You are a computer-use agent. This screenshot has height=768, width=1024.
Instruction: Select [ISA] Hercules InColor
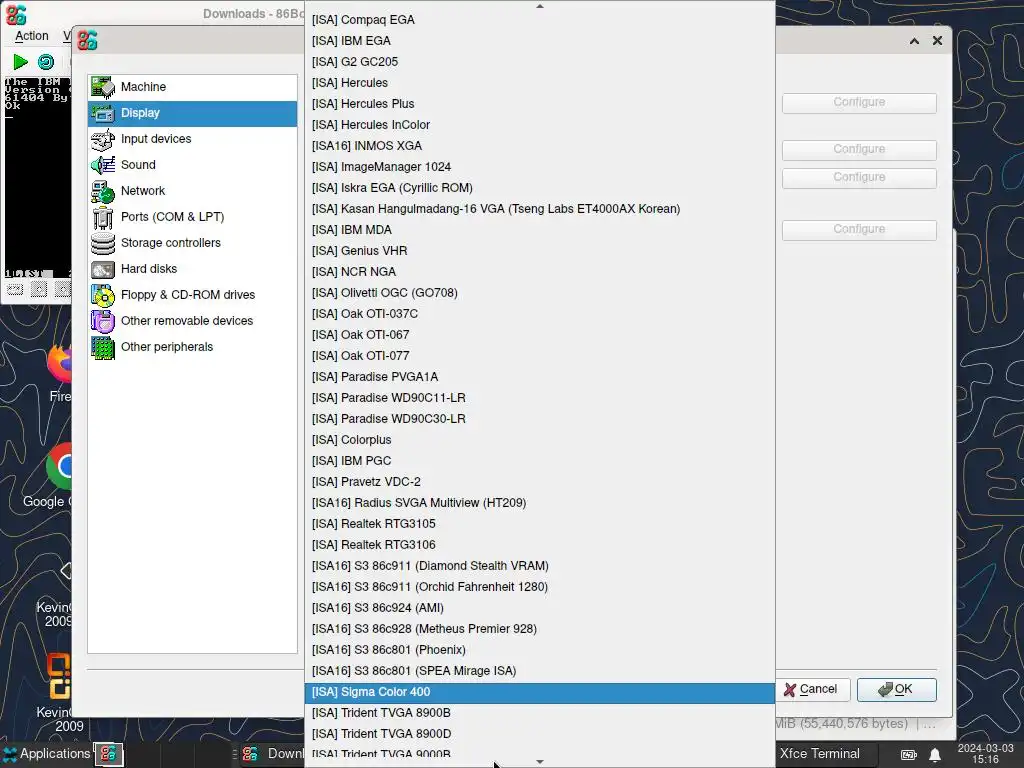coord(539,125)
